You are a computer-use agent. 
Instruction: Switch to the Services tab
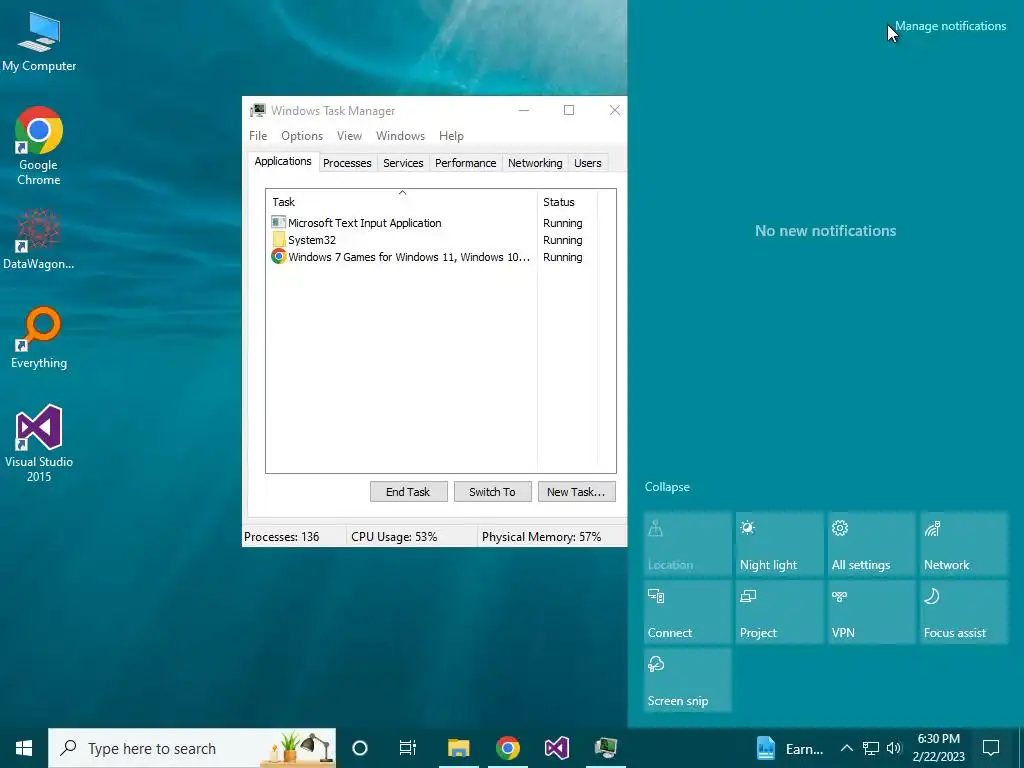(x=403, y=163)
